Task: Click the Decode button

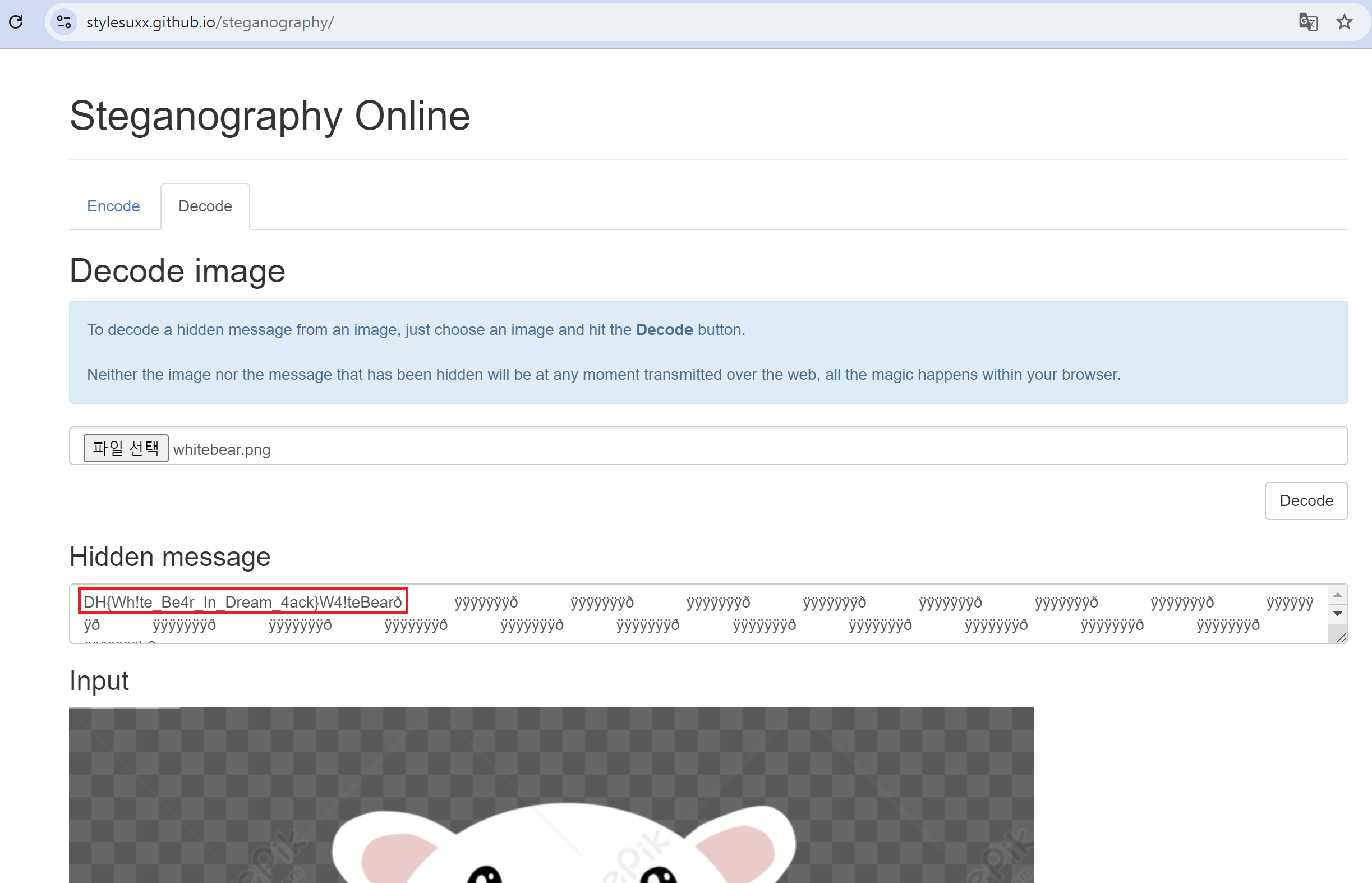Action: (x=1305, y=500)
